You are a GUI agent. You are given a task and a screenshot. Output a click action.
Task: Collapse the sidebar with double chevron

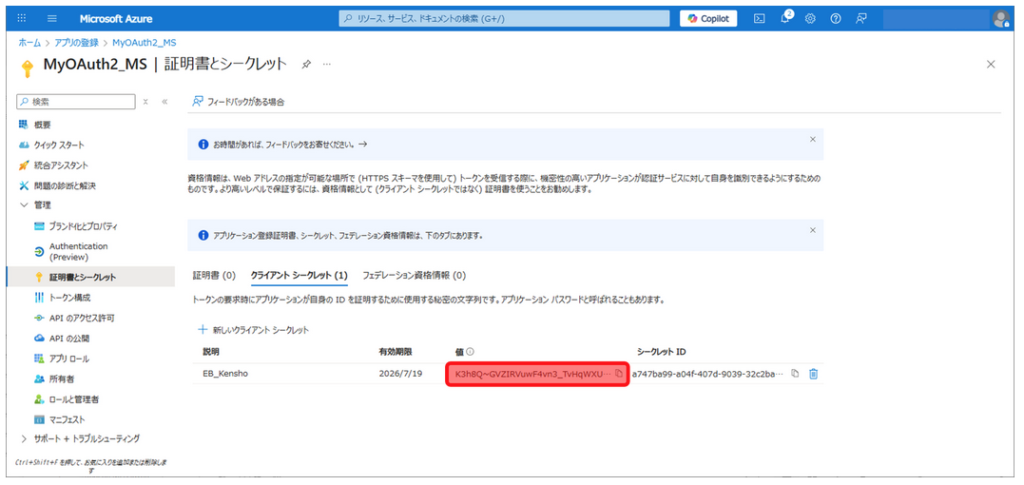(x=164, y=101)
